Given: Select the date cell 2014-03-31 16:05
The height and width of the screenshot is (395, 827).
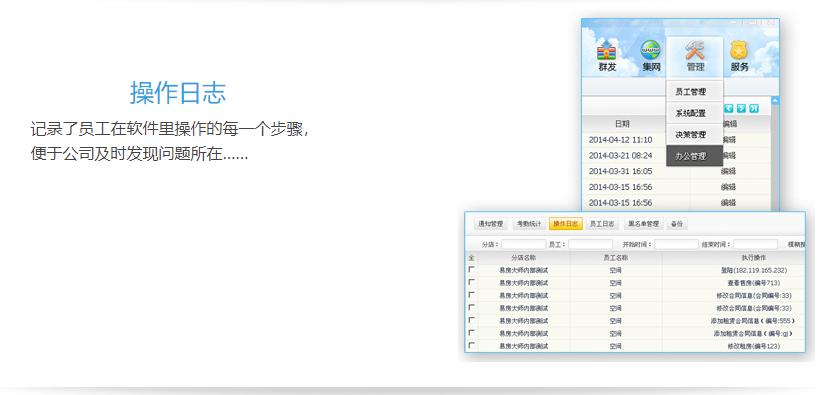Looking at the screenshot, I should [x=620, y=171].
